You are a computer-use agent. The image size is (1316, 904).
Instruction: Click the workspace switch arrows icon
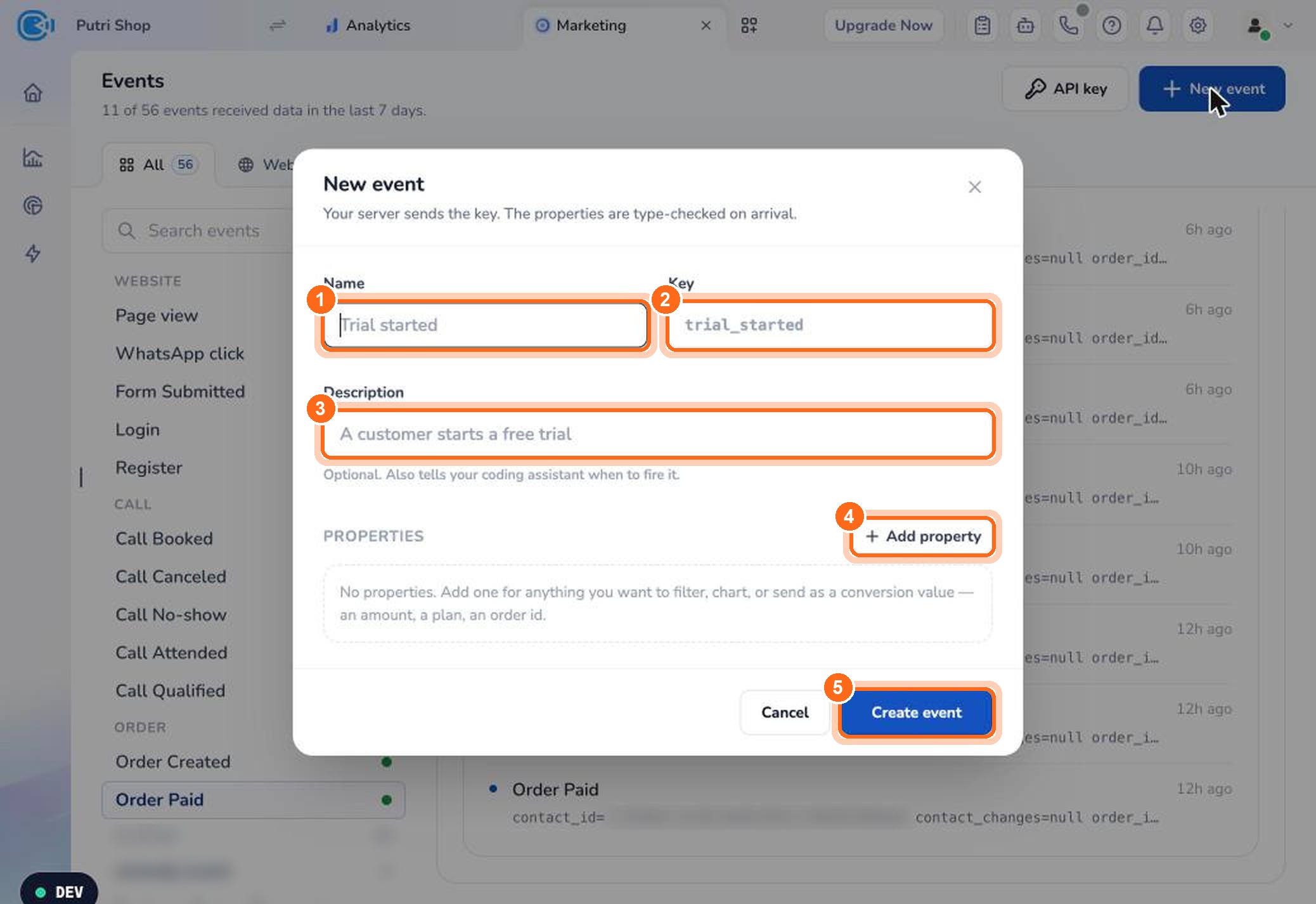(x=278, y=25)
